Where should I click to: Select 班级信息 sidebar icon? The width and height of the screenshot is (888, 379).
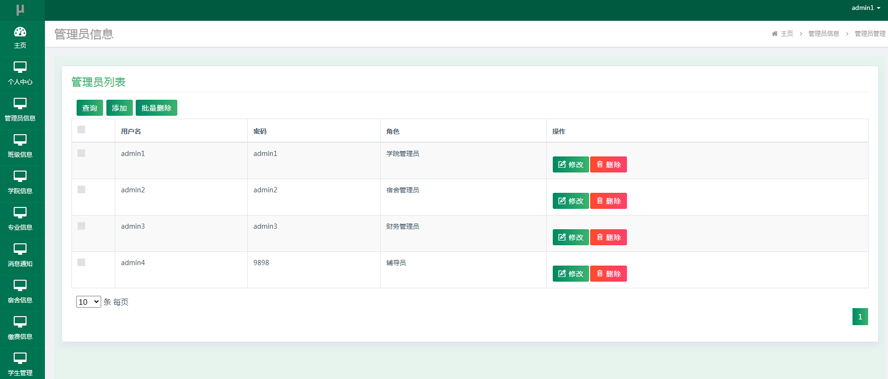tap(20, 140)
